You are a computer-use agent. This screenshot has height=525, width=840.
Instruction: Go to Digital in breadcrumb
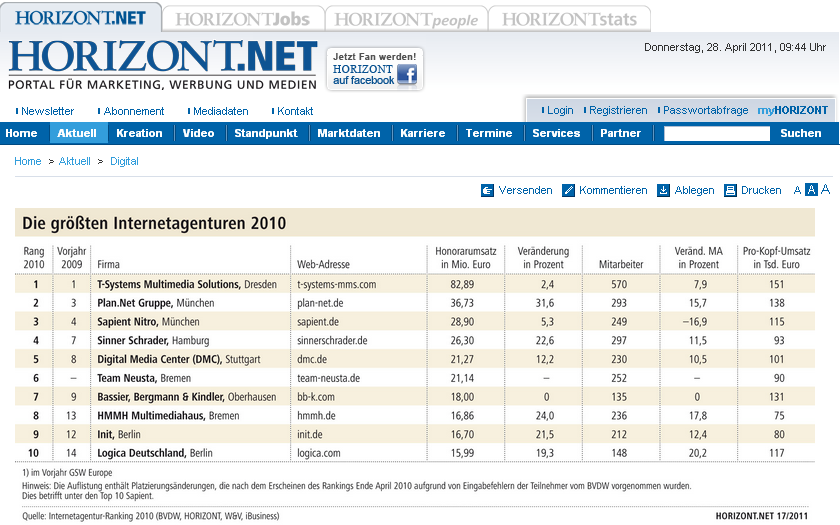[124, 161]
